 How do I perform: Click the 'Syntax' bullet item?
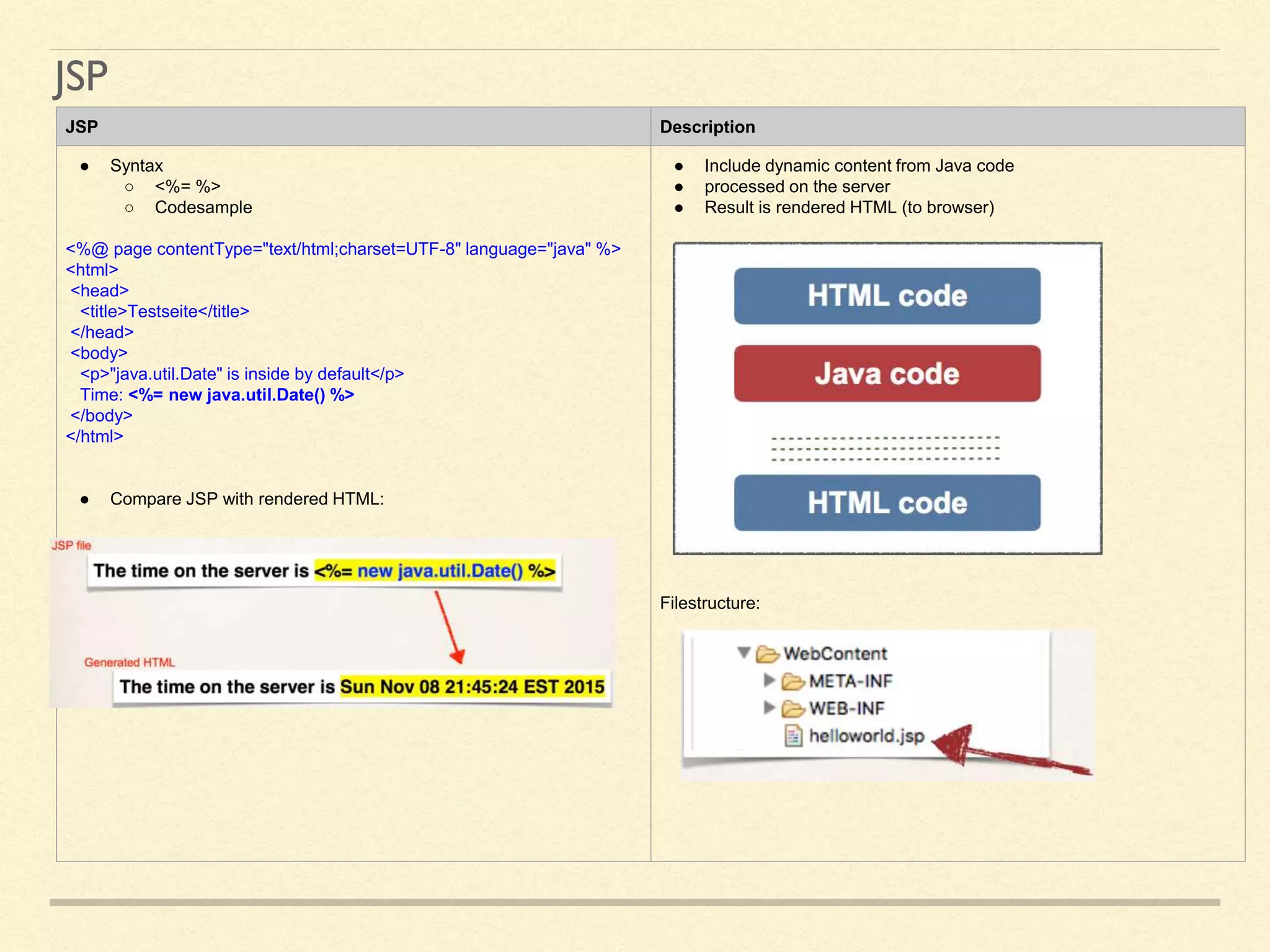click(x=136, y=166)
